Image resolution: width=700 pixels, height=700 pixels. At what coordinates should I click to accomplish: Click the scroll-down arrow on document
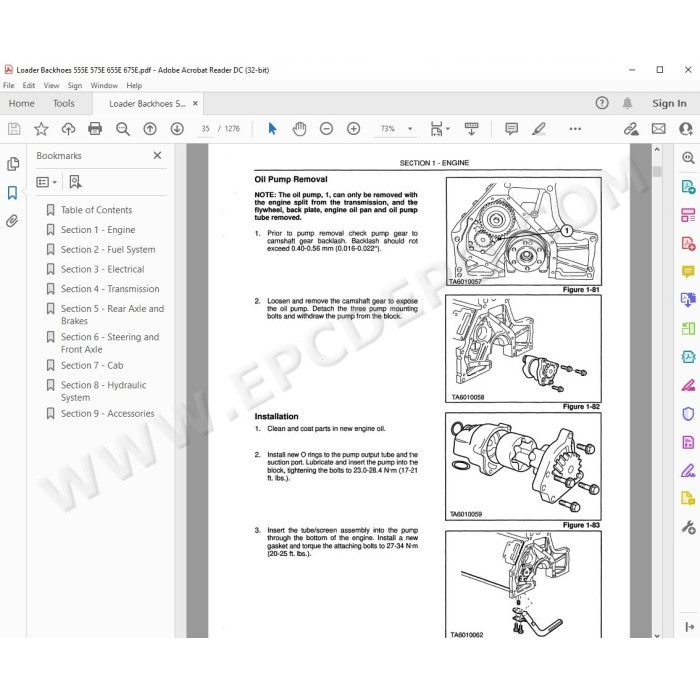click(657, 635)
